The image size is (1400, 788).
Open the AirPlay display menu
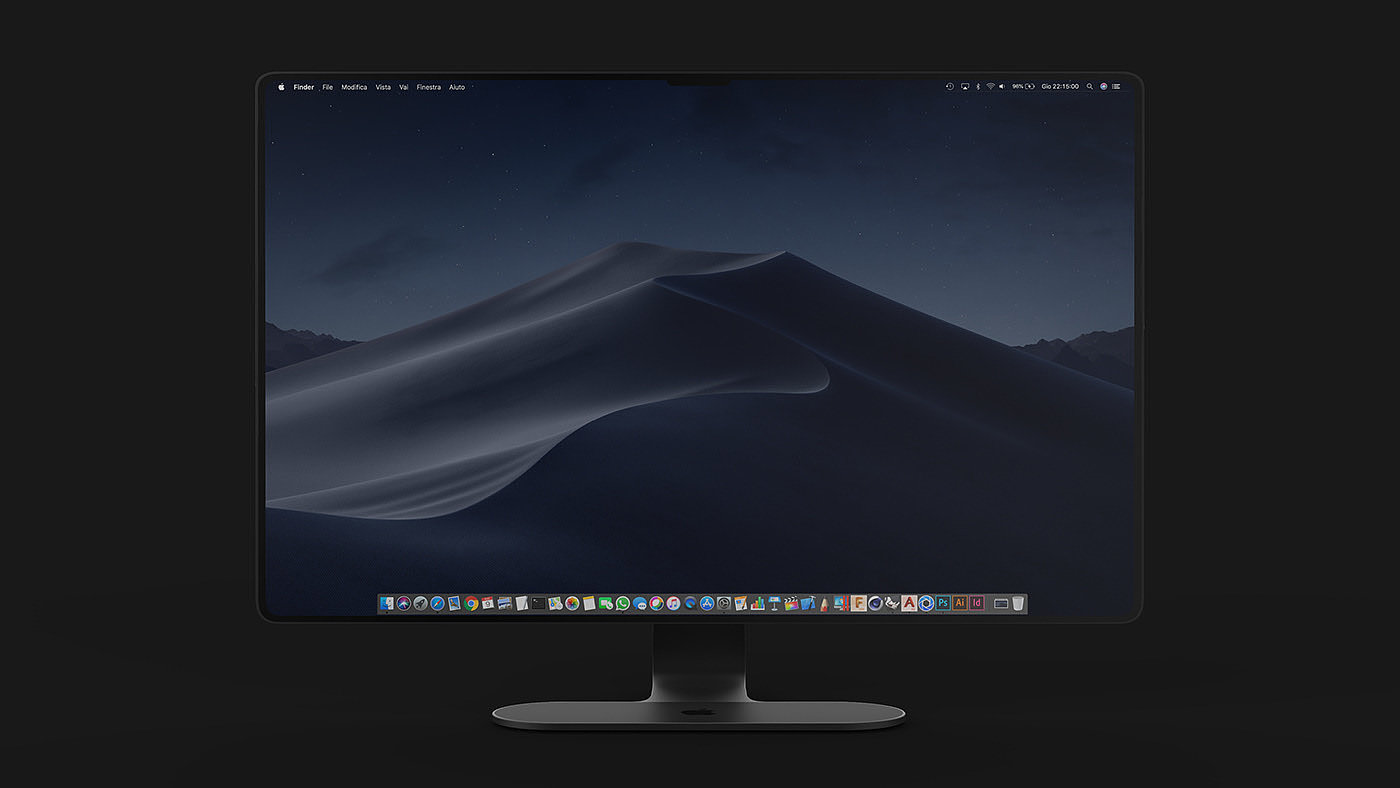[965, 87]
